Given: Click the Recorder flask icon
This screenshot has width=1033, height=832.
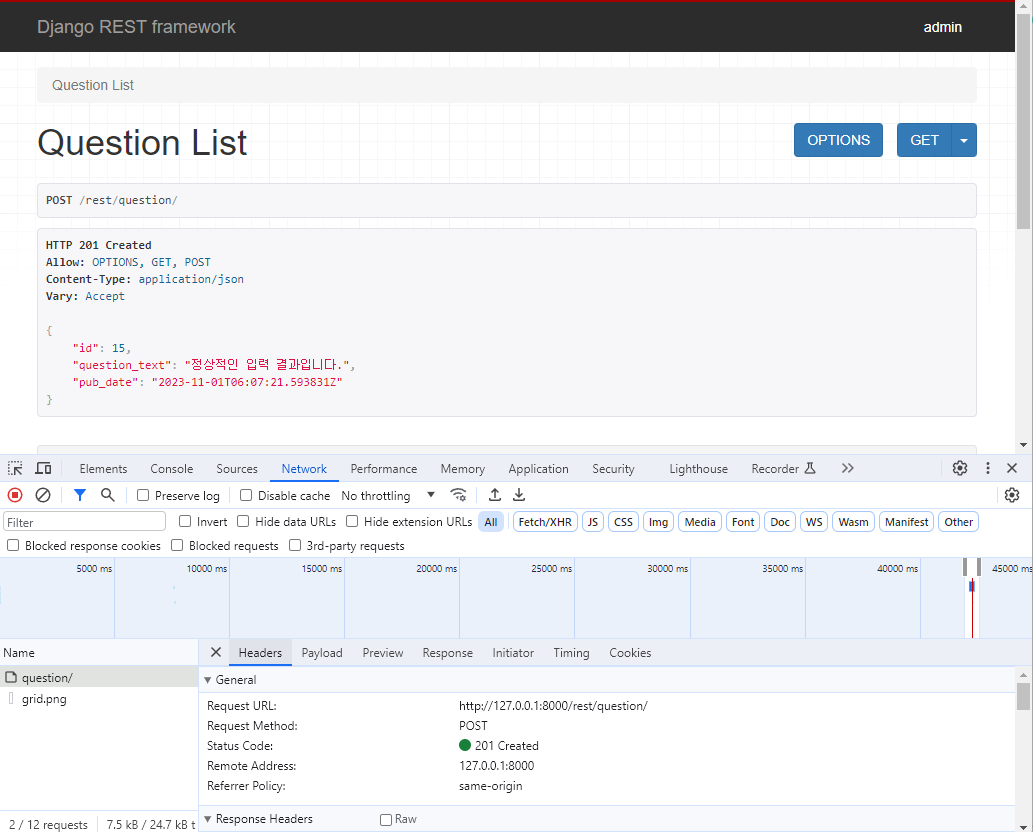Looking at the screenshot, I should pyautogui.click(x=810, y=468).
